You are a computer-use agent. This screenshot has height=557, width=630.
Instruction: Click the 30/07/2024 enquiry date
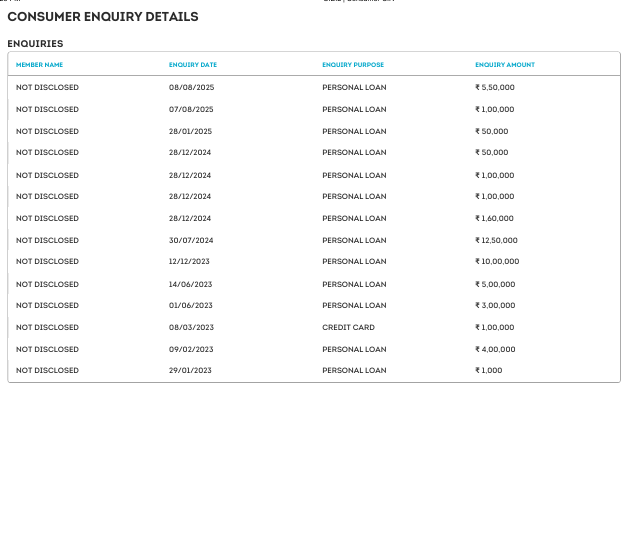click(191, 241)
